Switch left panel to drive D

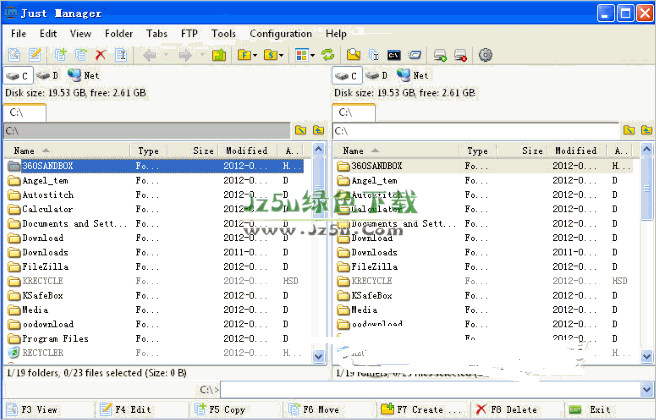click(47, 76)
